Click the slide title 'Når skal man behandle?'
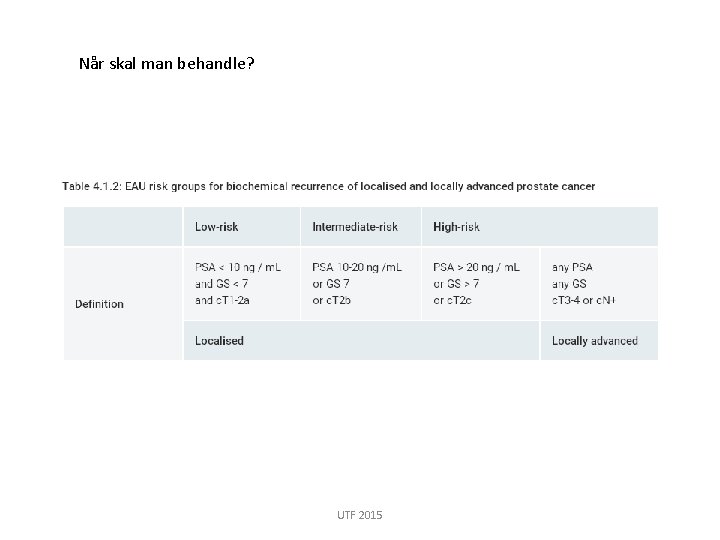 [x=167, y=63]
